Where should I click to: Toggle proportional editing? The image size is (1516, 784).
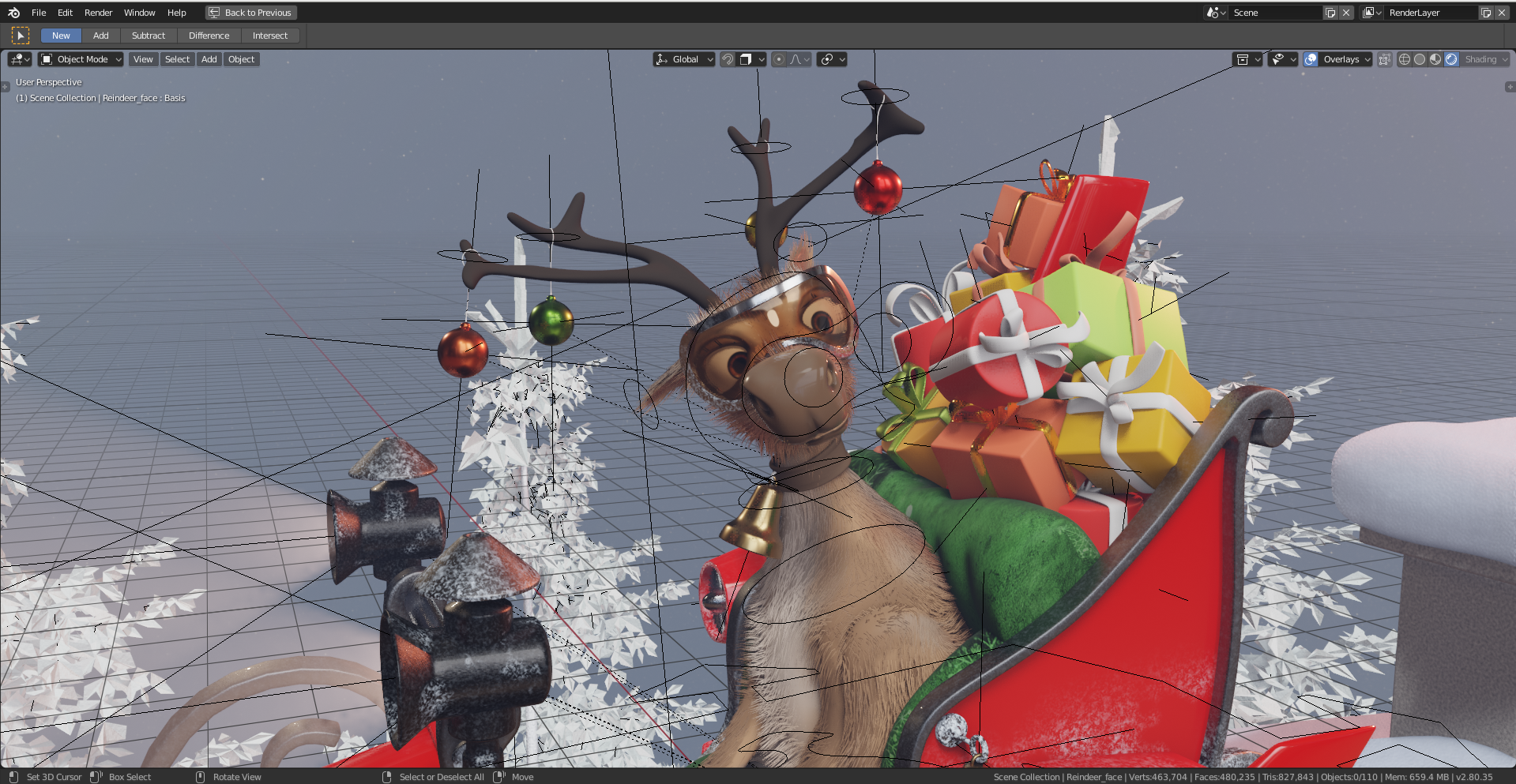pos(779,59)
